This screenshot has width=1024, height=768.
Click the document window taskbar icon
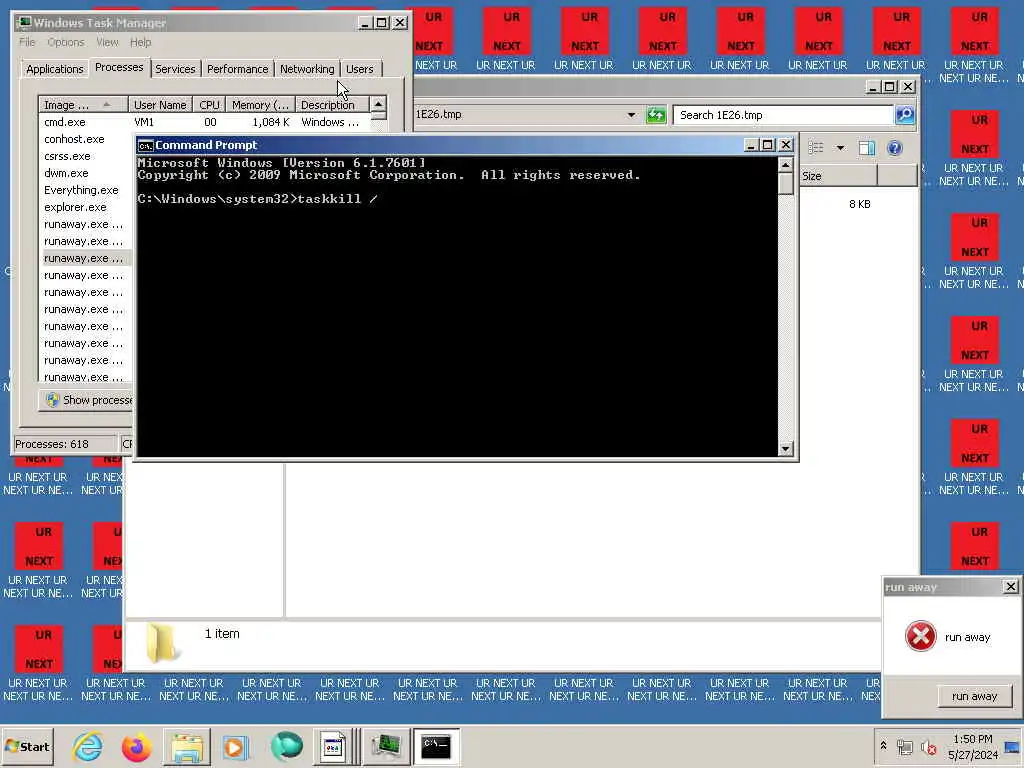coord(334,746)
